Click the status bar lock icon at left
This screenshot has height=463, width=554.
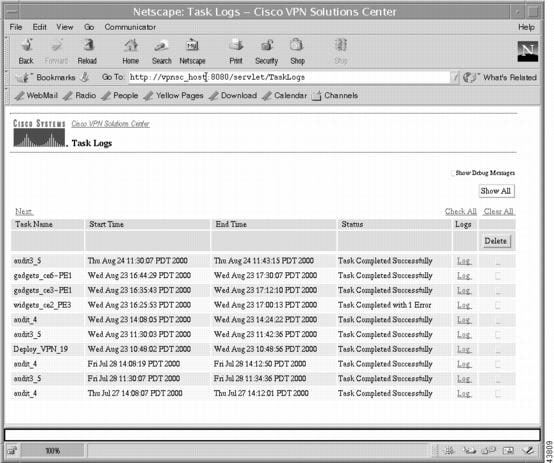13,451
